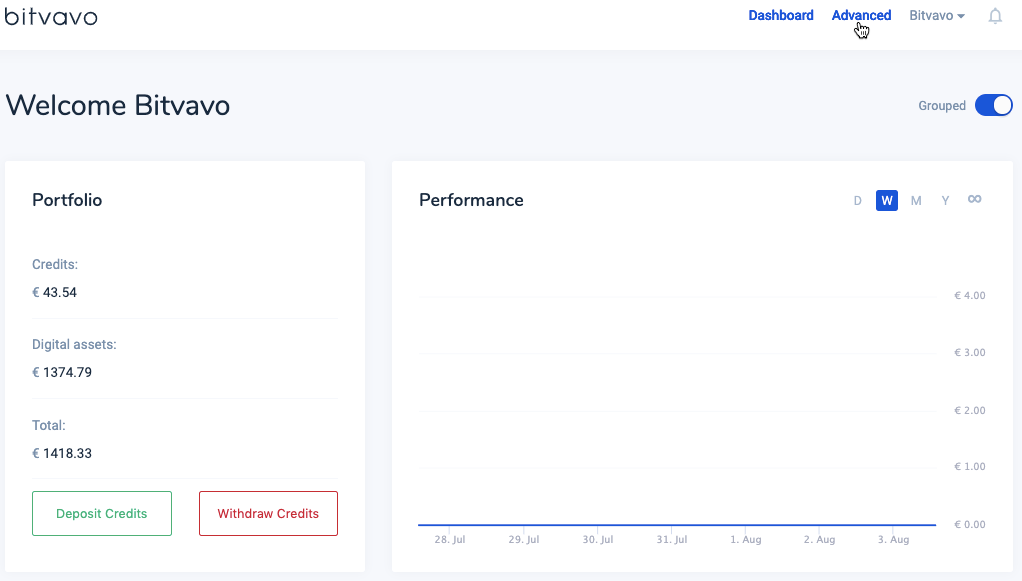
Task: Click the Credits balance of 43.54
Action: click(59, 293)
